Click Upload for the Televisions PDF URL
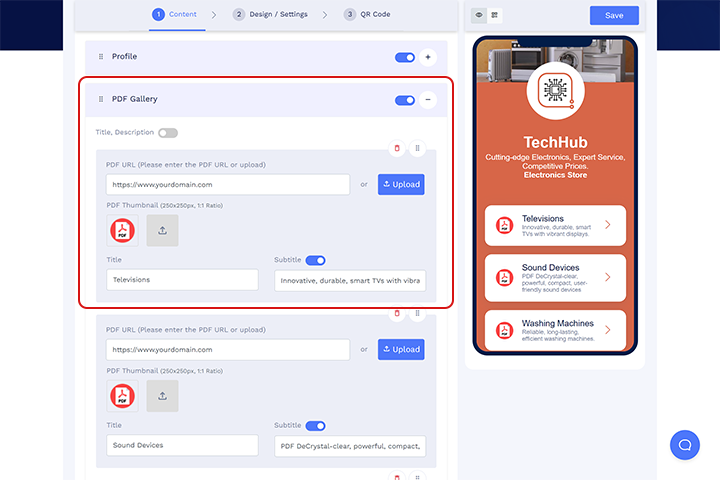This screenshot has height=480, width=720. pyautogui.click(x=401, y=184)
